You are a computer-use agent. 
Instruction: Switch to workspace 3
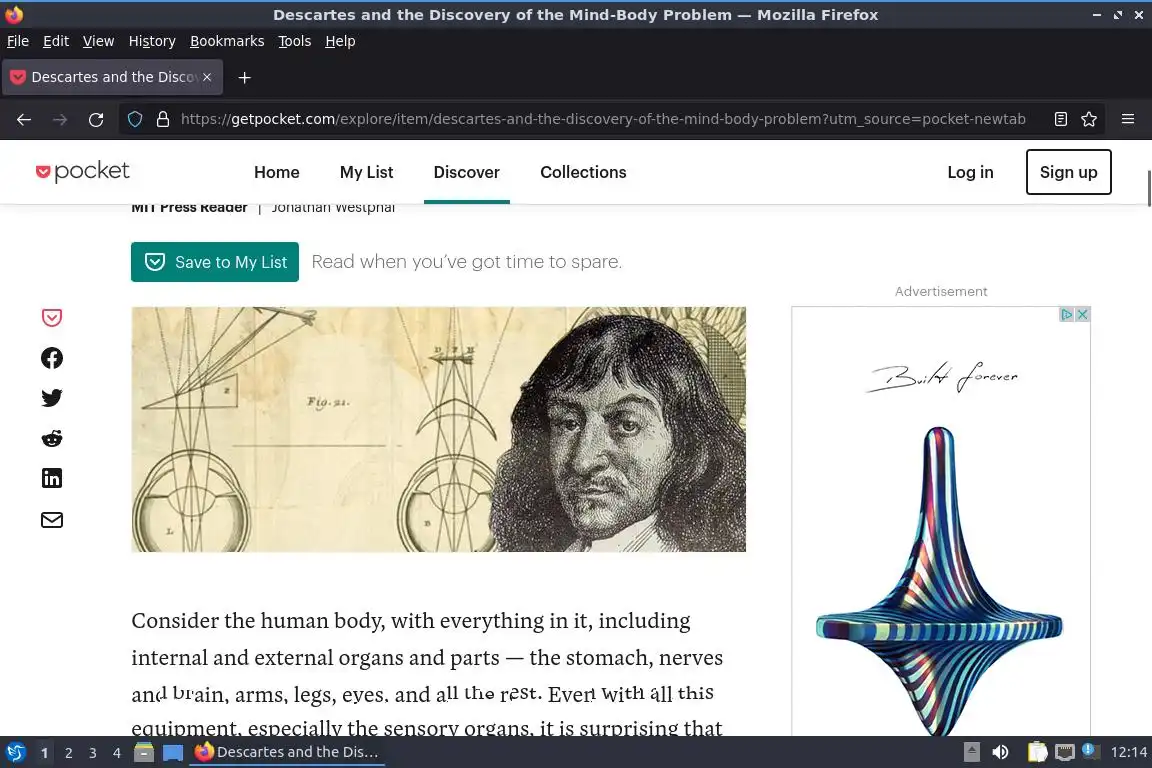tap(93, 753)
